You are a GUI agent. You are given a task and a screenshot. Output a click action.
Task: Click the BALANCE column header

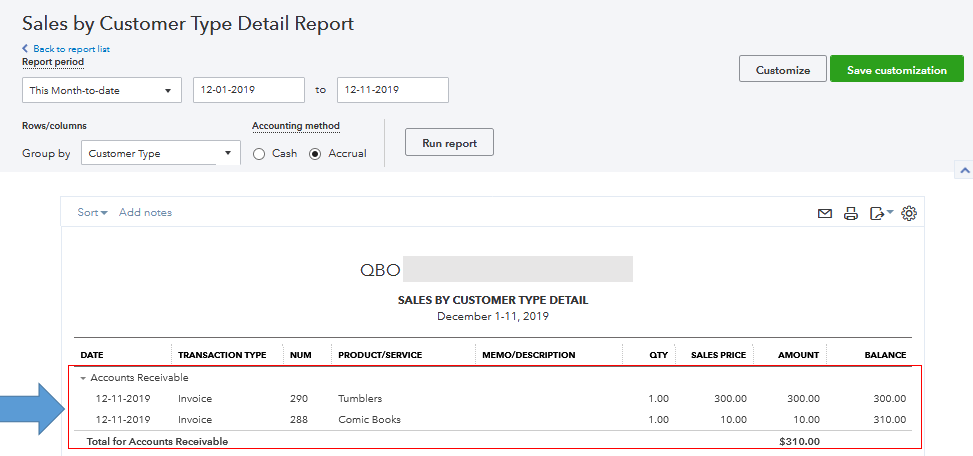886,355
